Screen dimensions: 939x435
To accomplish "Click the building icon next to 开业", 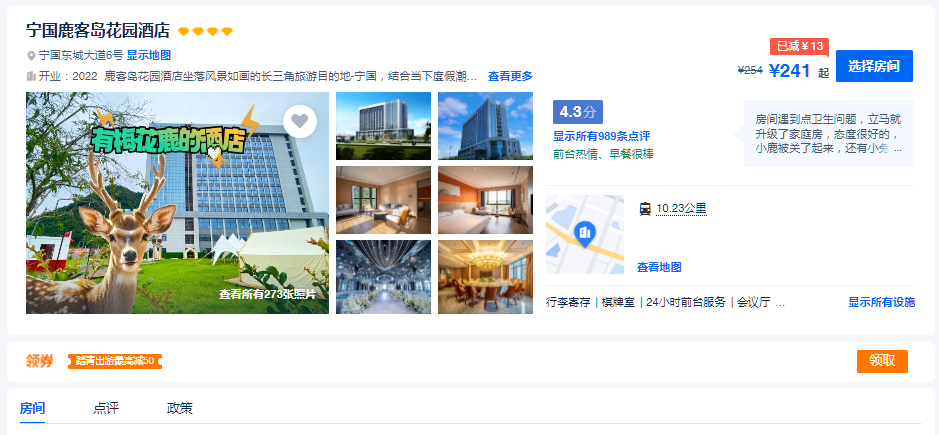I will click(31, 76).
